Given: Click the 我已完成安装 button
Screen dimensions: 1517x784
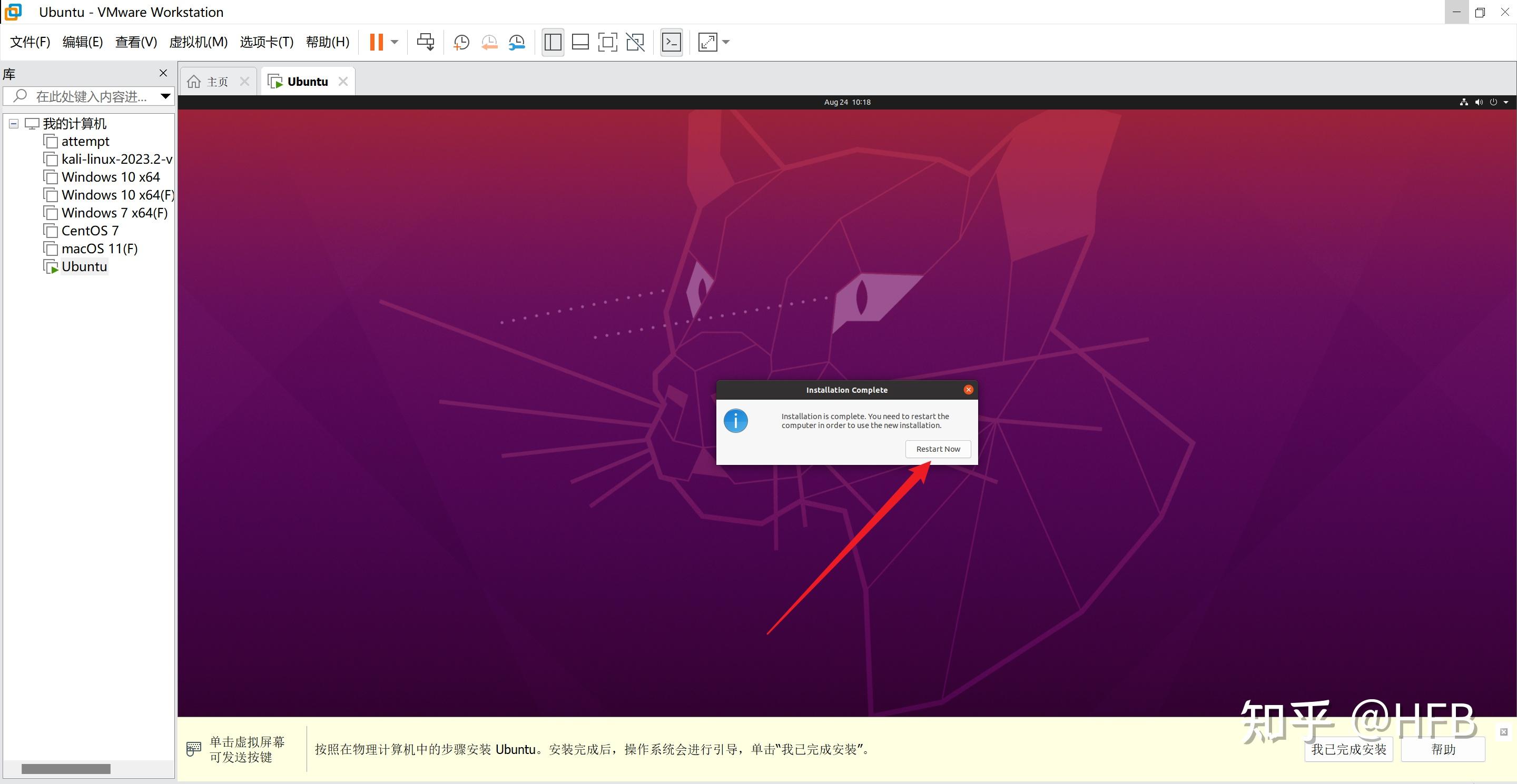Looking at the screenshot, I should (1348, 749).
